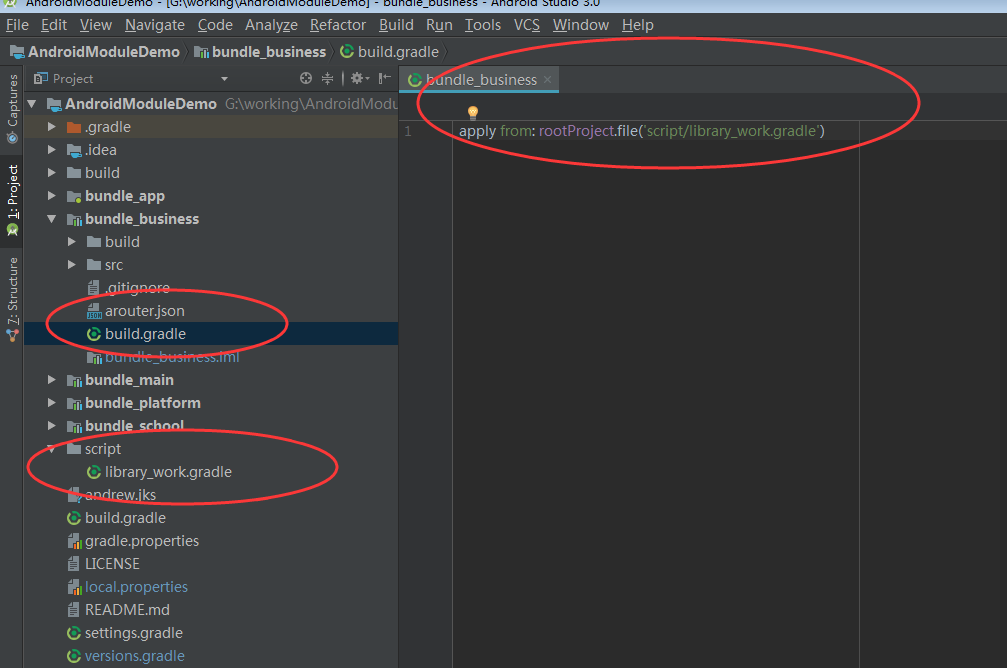
Task: Expand the src folder
Action: (x=71, y=265)
